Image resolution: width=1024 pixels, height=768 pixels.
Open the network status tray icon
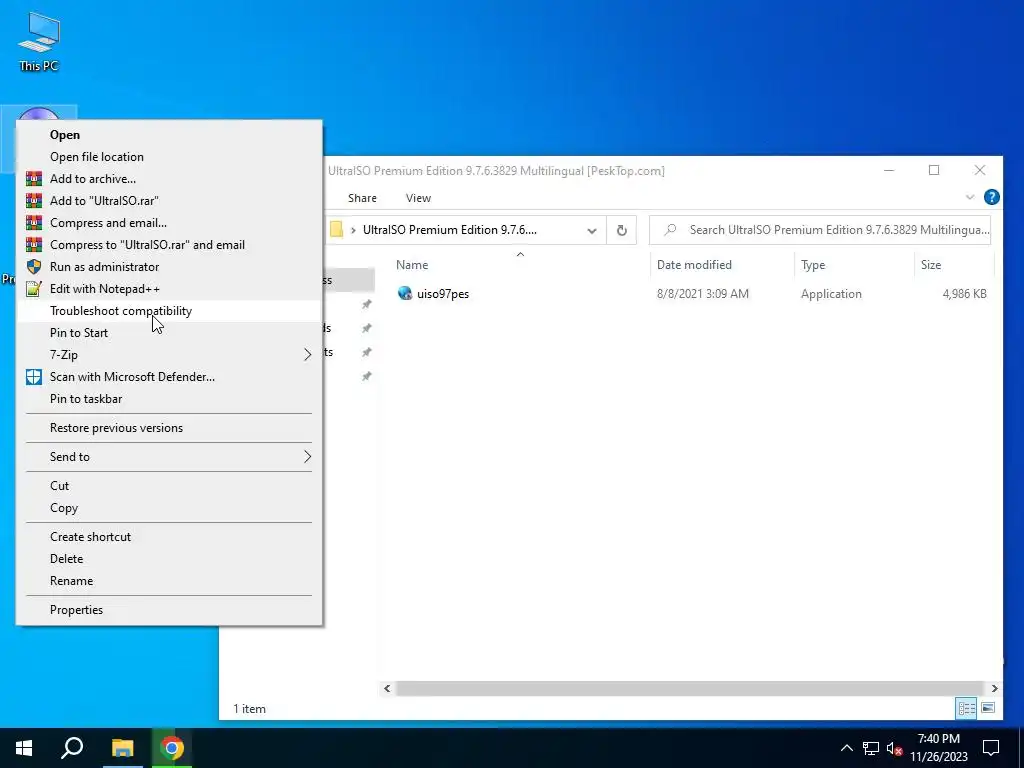871,748
